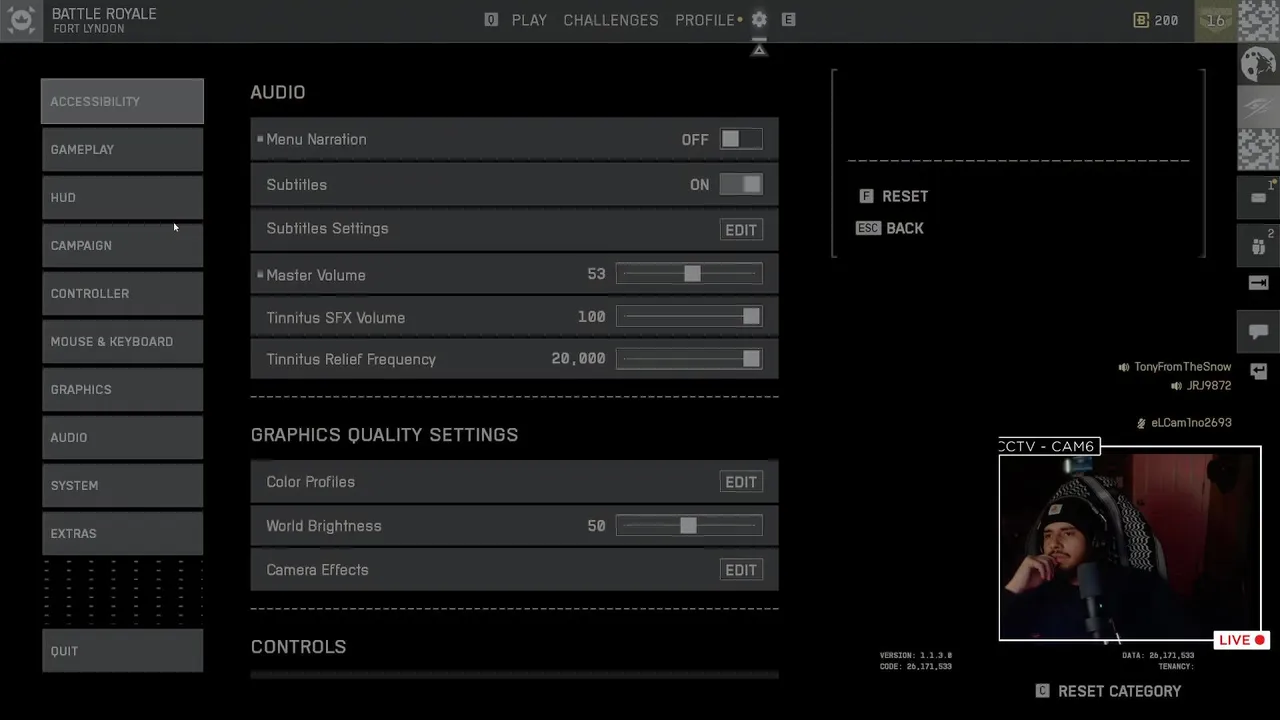Click the credits currency icon showing 200
This screenshot has height=720, width=1280.
tap(1141, 20)
